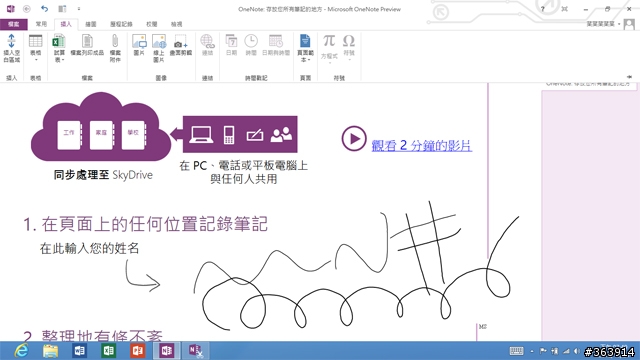This screenshot has height=360, width=640.
Task: Click the Excel Spreadsheet (試算表) icon
Action: [59, 41]
